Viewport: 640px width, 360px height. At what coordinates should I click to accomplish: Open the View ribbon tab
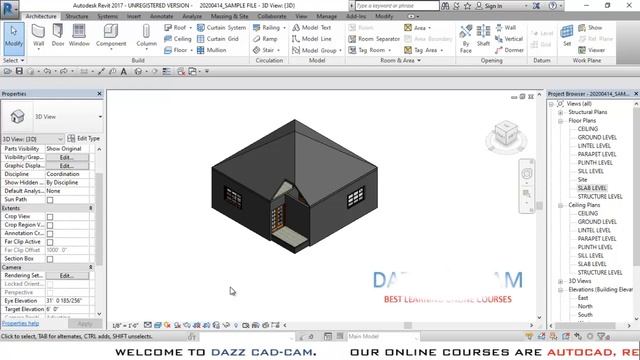301,16
